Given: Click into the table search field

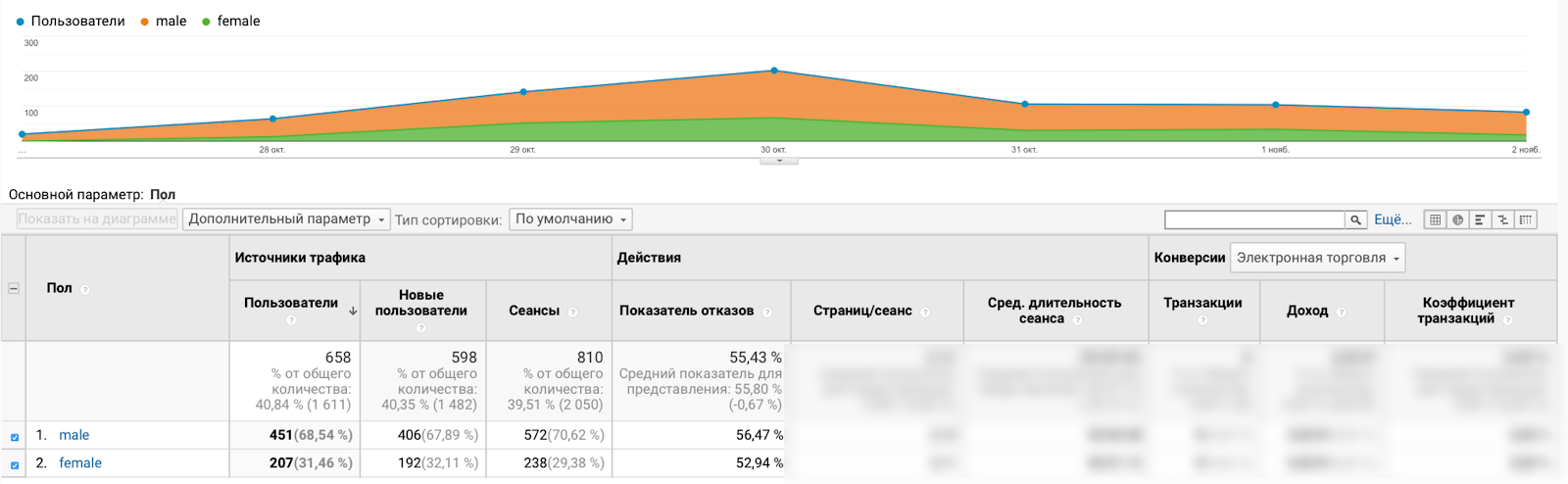Looking at the screenshot, I should [1254, 219].
